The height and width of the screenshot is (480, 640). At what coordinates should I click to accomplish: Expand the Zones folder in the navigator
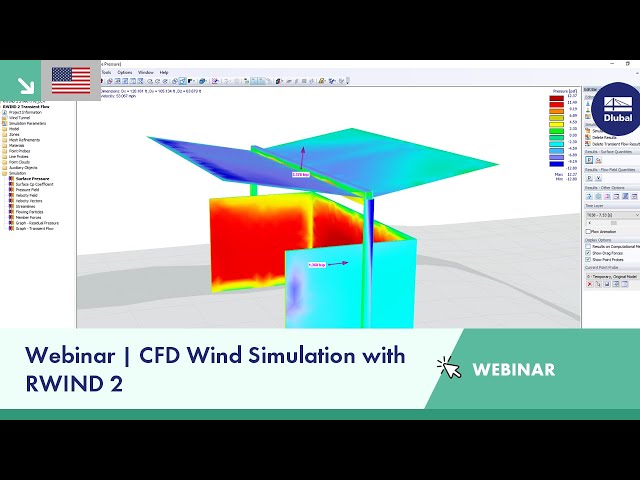pos(4,134)
